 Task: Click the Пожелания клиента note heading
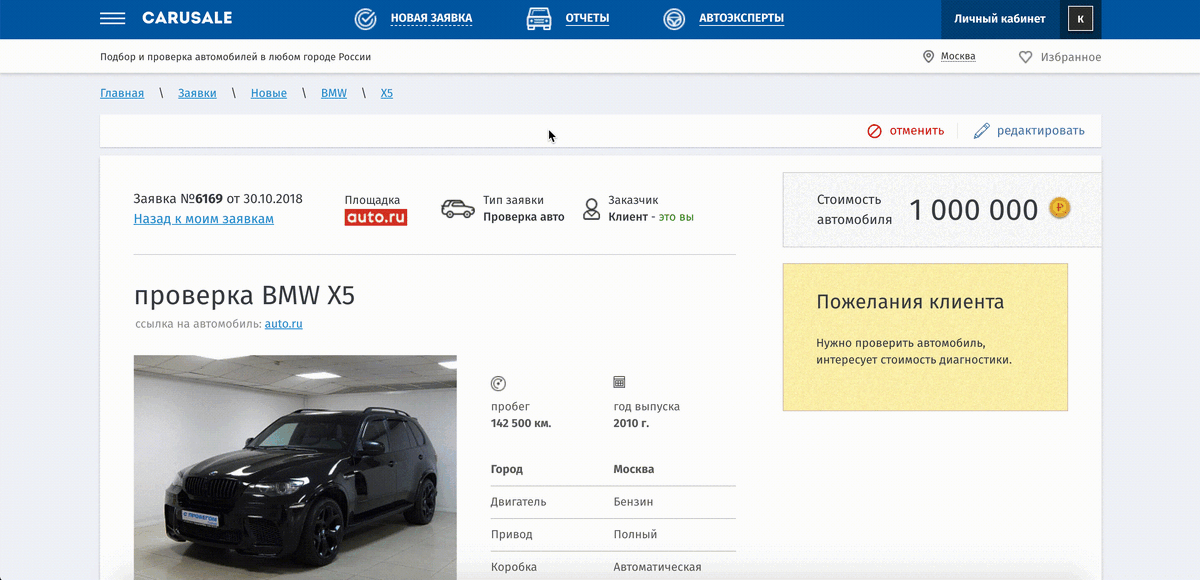click(910, 302)
